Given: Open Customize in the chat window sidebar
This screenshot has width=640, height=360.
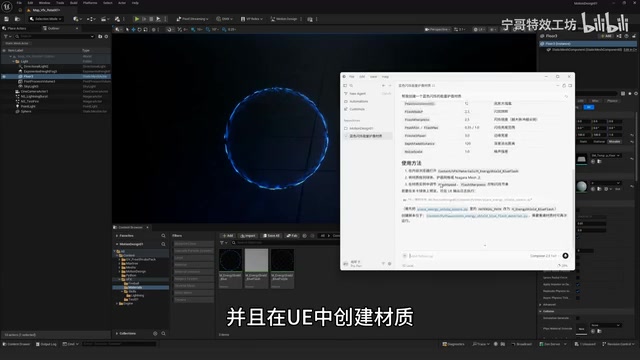Looking at the screenshot, I should pyautogui.click(x=357, y=109).
